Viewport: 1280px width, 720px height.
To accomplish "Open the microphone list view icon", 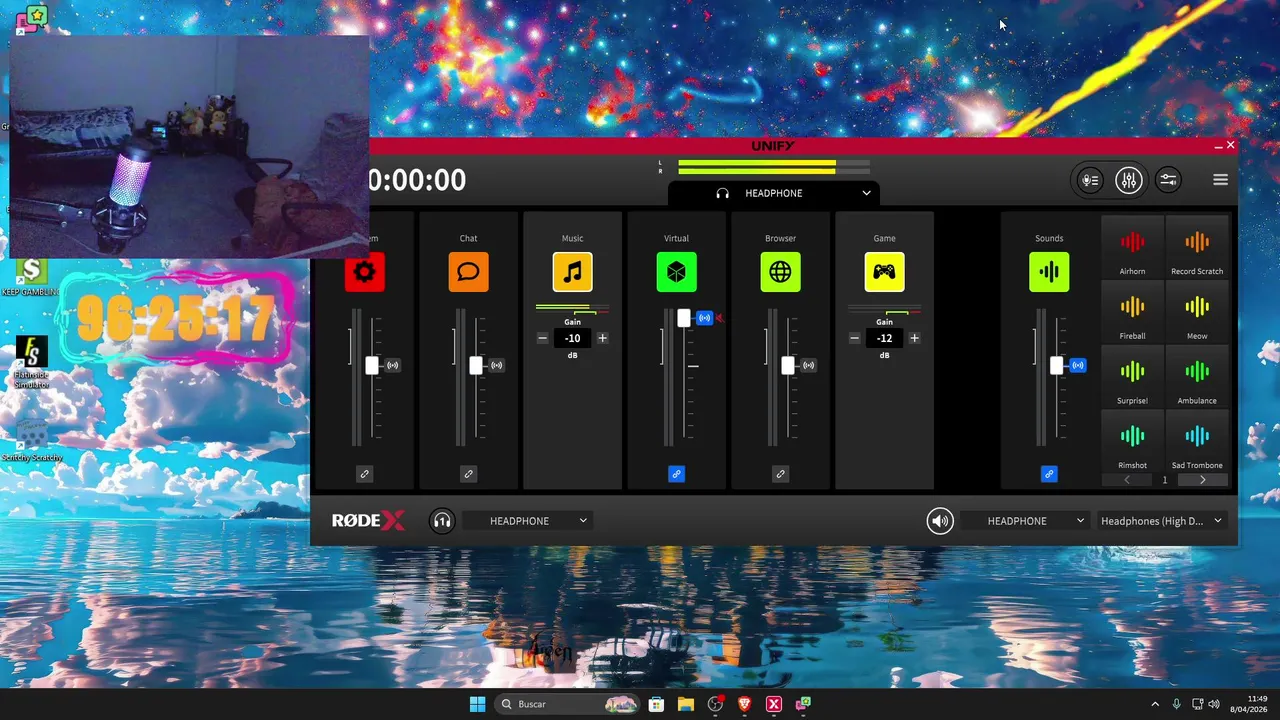I will coord(1090,180).
